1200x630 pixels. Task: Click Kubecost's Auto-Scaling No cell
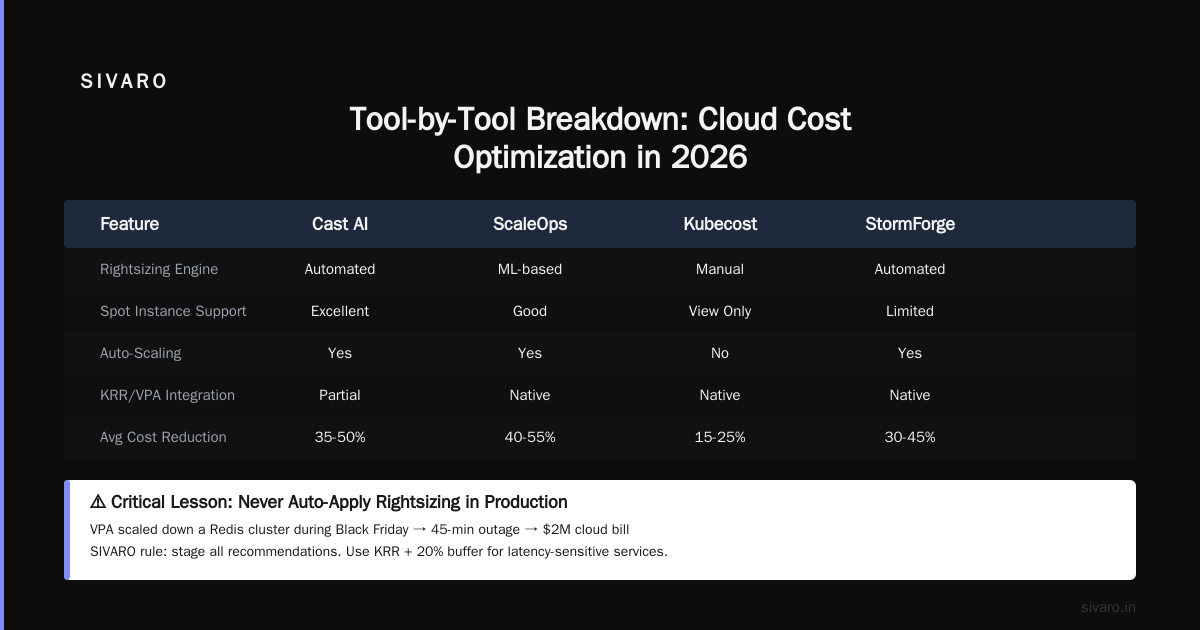(720, 353)
